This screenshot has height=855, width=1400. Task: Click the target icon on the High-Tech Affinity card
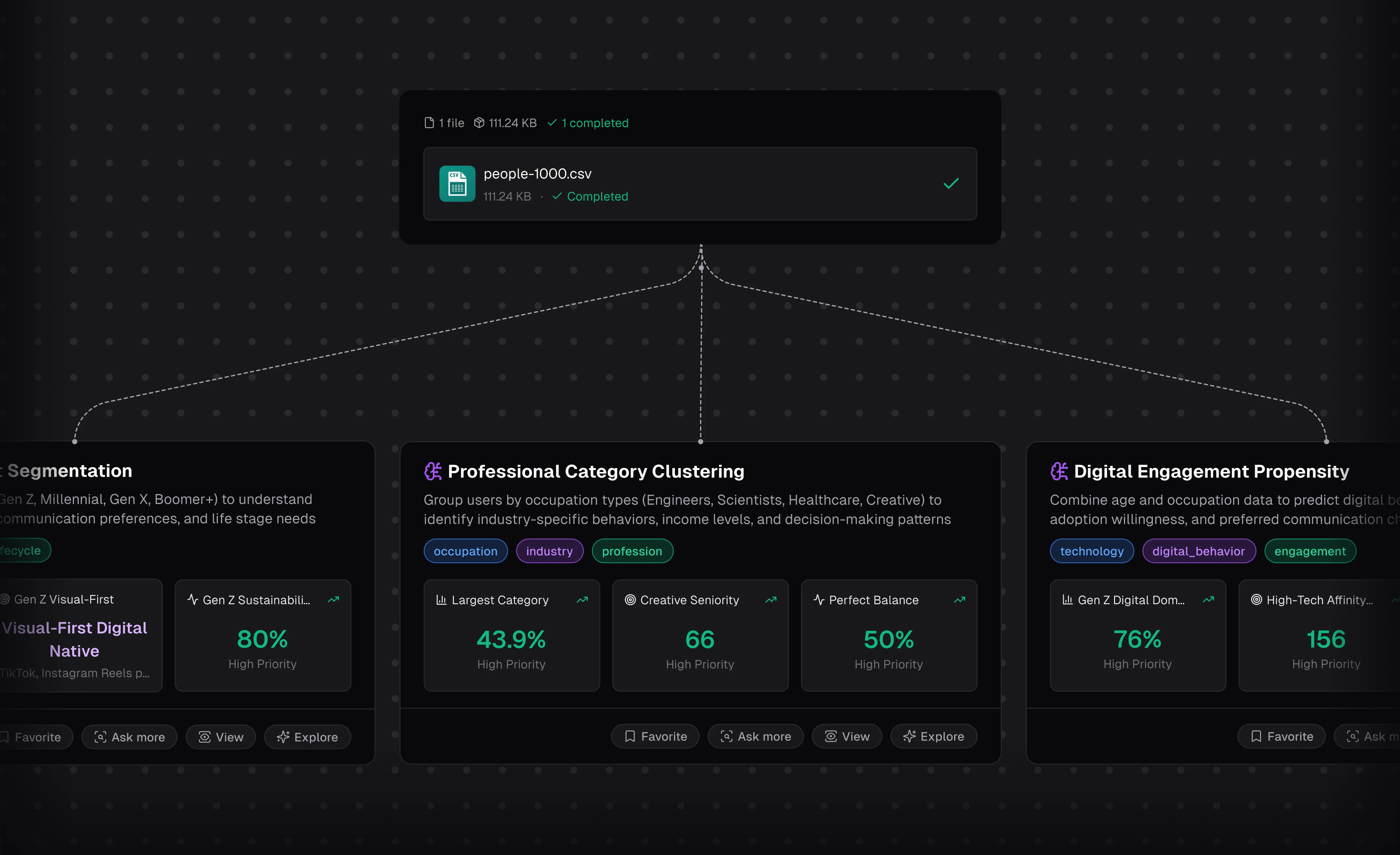click(1256, 600)
